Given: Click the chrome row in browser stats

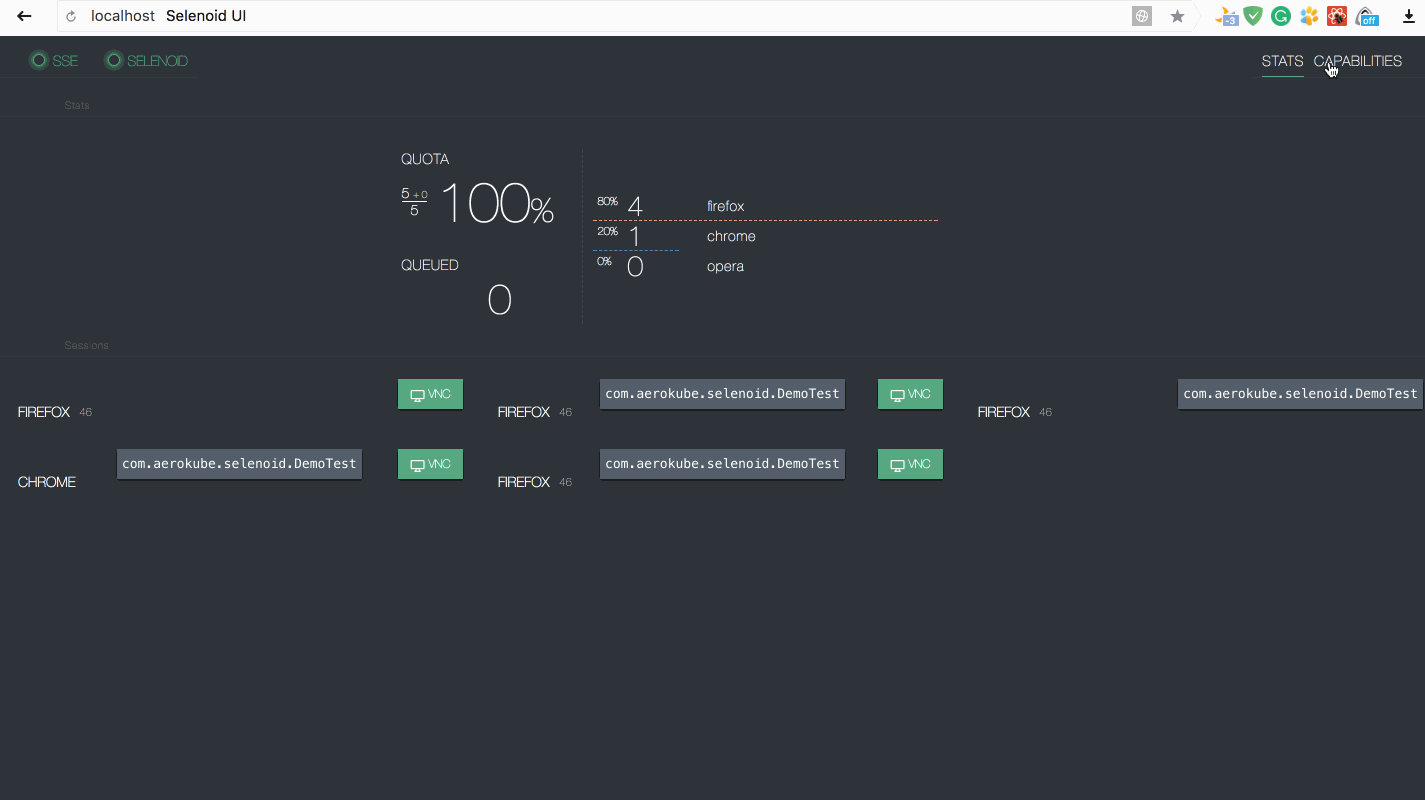Looking at the screenshot, I should coord(766,236).
